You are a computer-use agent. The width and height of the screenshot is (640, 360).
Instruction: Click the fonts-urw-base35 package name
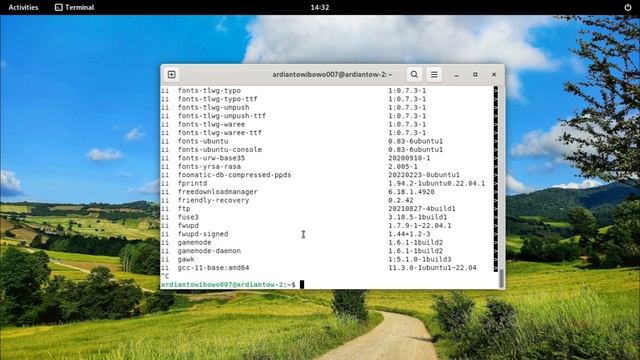(x=211, y=158)
